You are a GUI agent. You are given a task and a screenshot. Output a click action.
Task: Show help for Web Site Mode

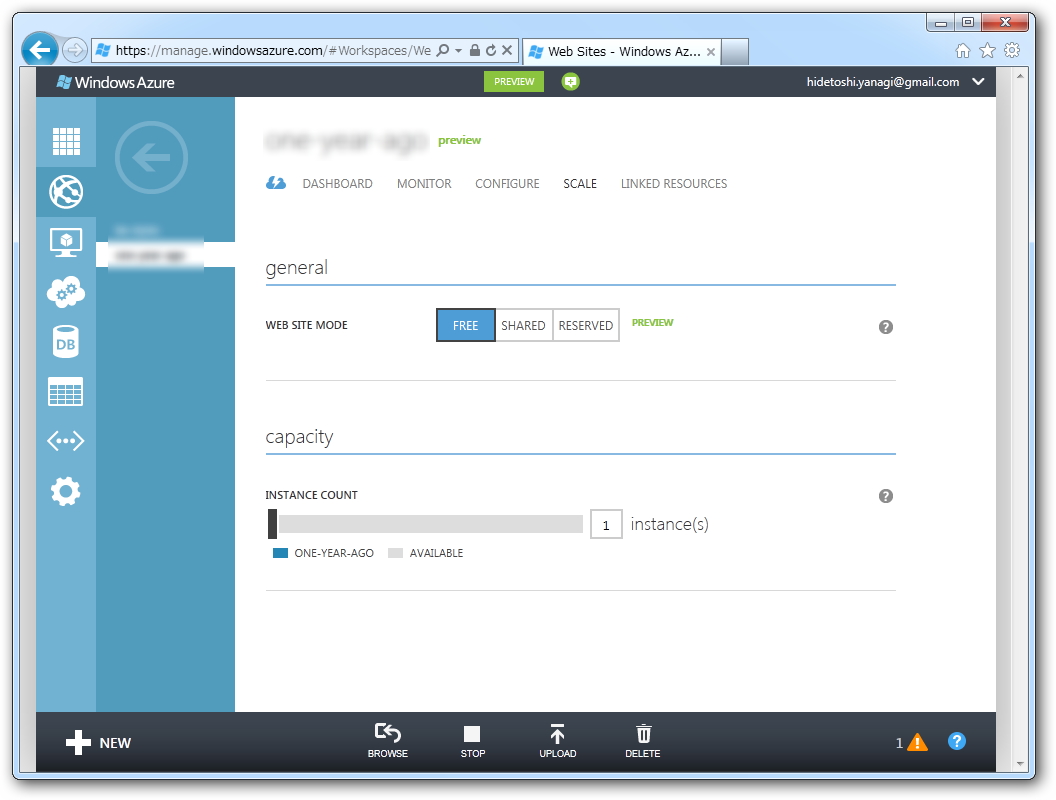(x=886, y=327)
